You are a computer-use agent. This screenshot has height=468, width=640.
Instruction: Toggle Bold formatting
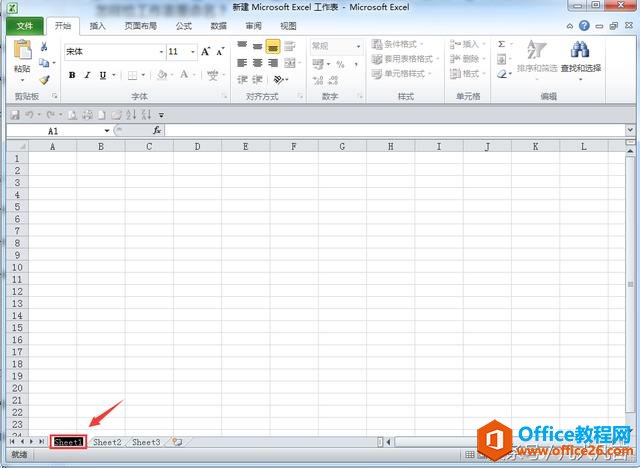click(x=72, y=75)
